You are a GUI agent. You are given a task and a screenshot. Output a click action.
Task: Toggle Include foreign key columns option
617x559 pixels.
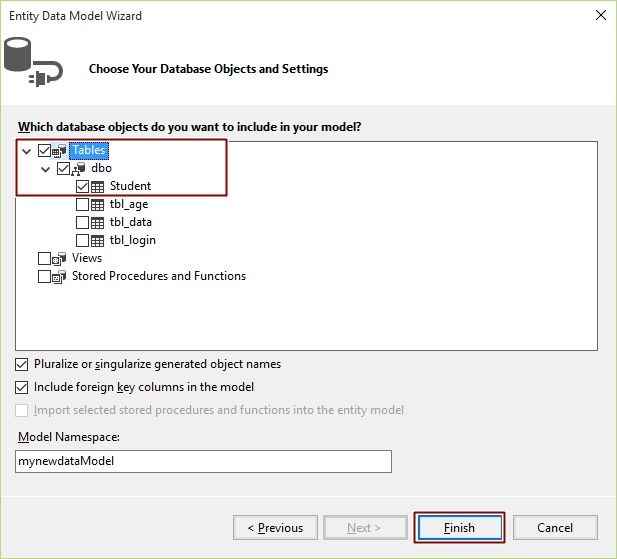pos(22,387)
